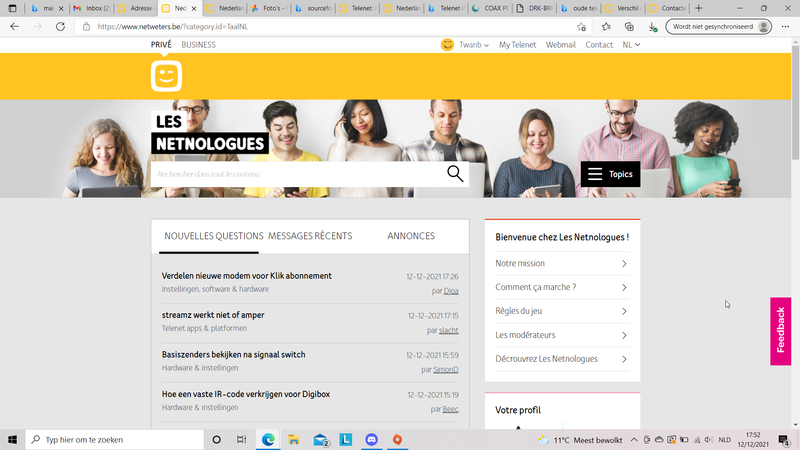Expand Les modérateurs chevron
Viewport: 800px width, 450px height.
point(624,335)
